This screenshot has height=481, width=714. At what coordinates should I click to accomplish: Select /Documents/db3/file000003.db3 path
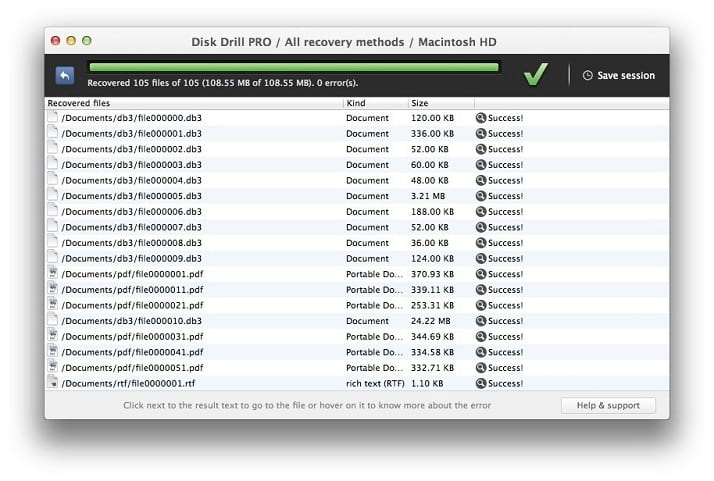[132, 165]
